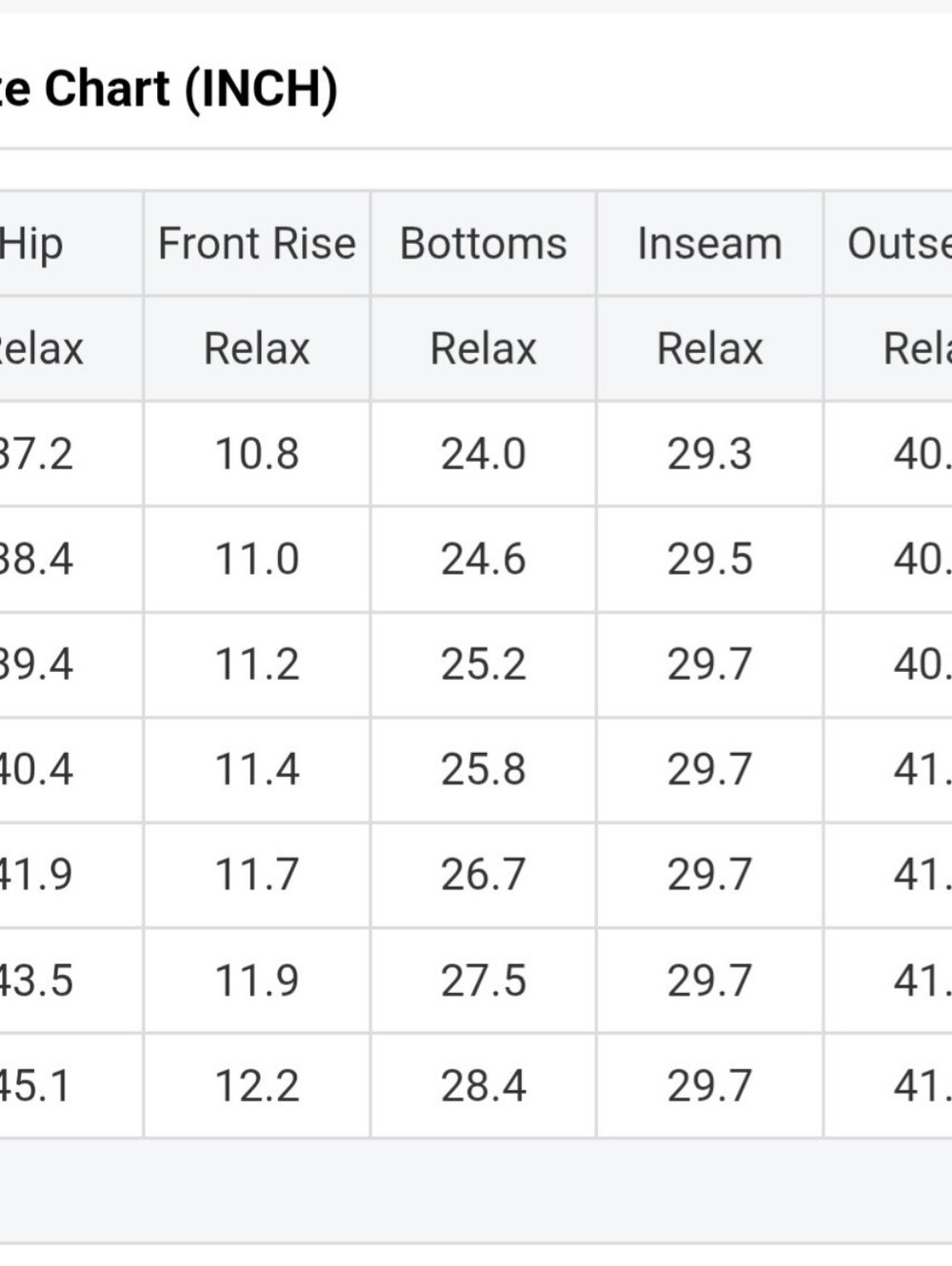Click the Size Chart (INCH) heading
Screen dimensions: 952x1266
(169, 89)
